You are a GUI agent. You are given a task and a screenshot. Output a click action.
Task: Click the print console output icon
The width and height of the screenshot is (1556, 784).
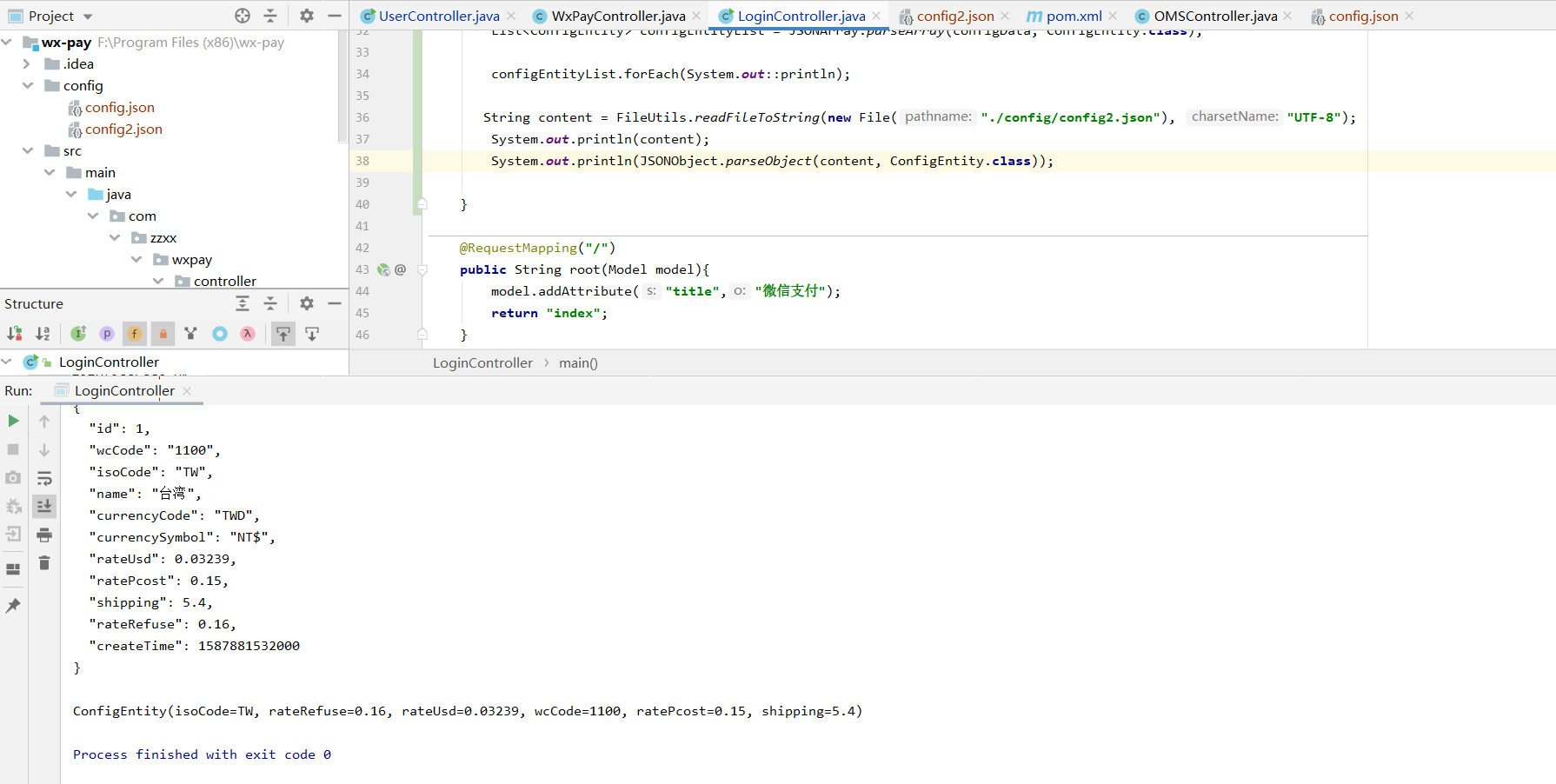point(44,535)
